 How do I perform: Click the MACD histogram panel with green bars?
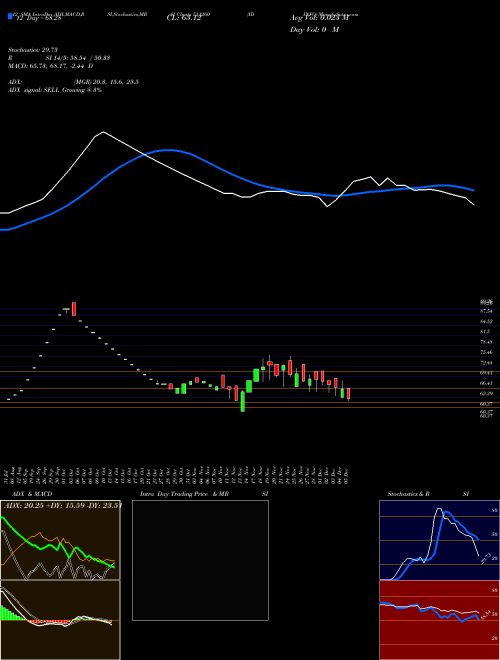click(60, 620)
